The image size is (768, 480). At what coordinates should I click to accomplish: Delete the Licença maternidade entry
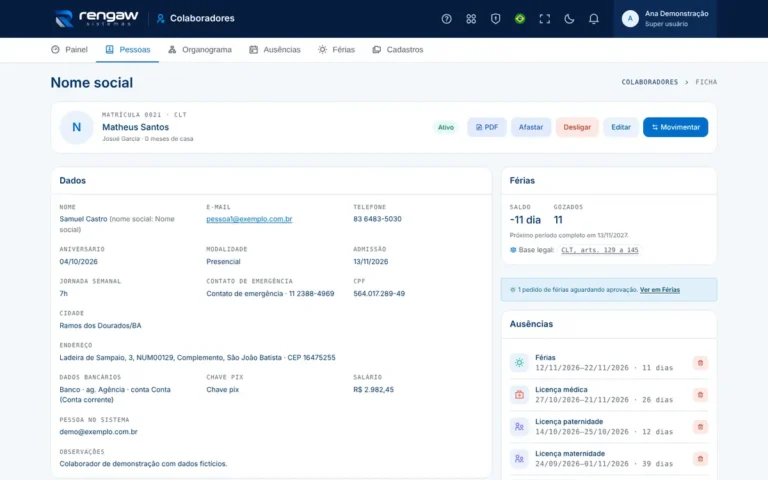700,459
